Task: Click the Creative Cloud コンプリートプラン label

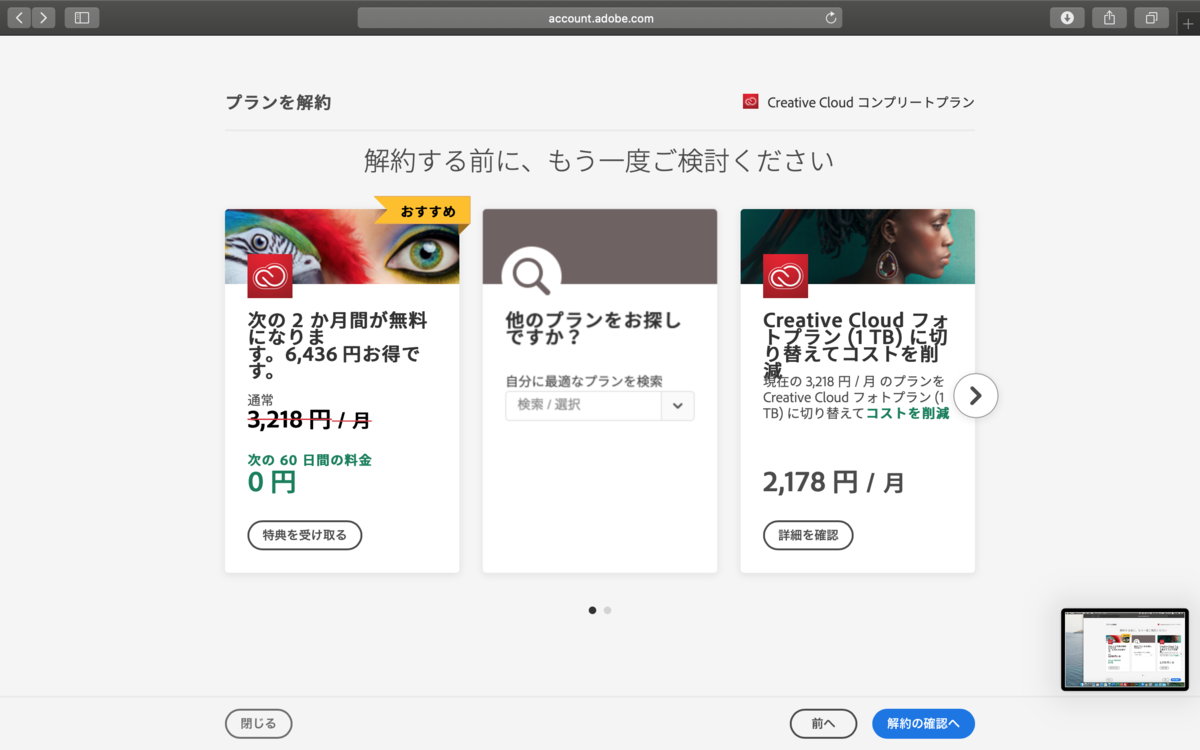Action: [x=870, y=102]
